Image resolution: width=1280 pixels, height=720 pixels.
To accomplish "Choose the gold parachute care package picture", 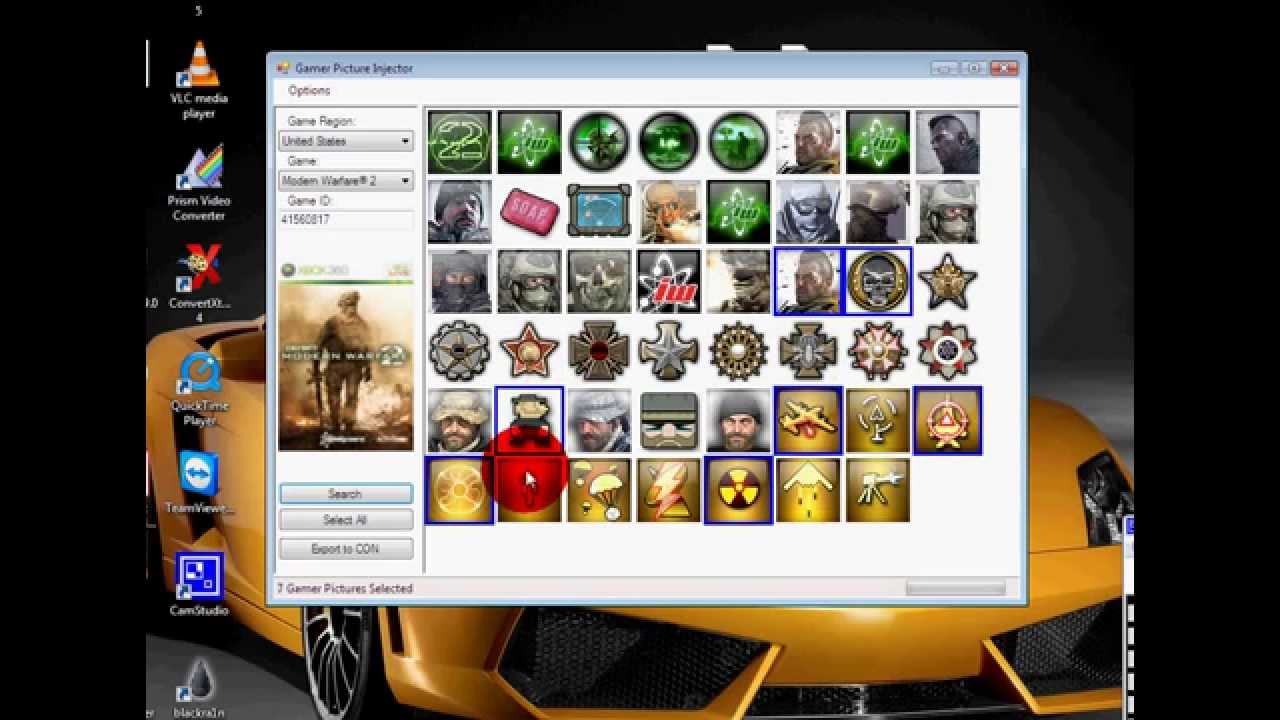I will [599, 491].
